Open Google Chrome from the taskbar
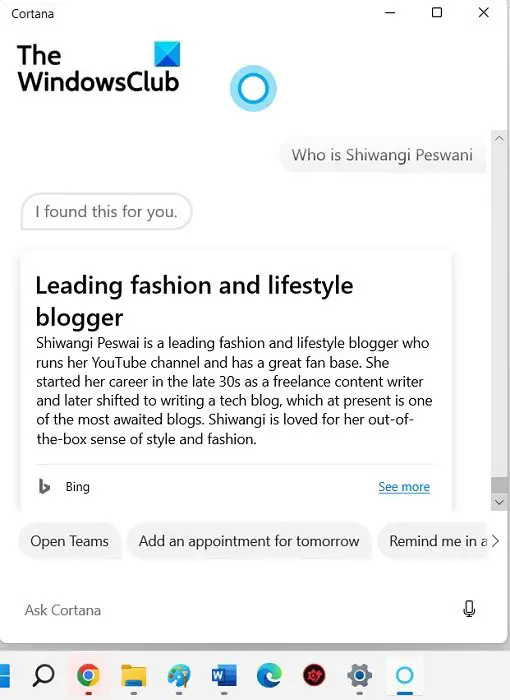 tap(88, 675)
